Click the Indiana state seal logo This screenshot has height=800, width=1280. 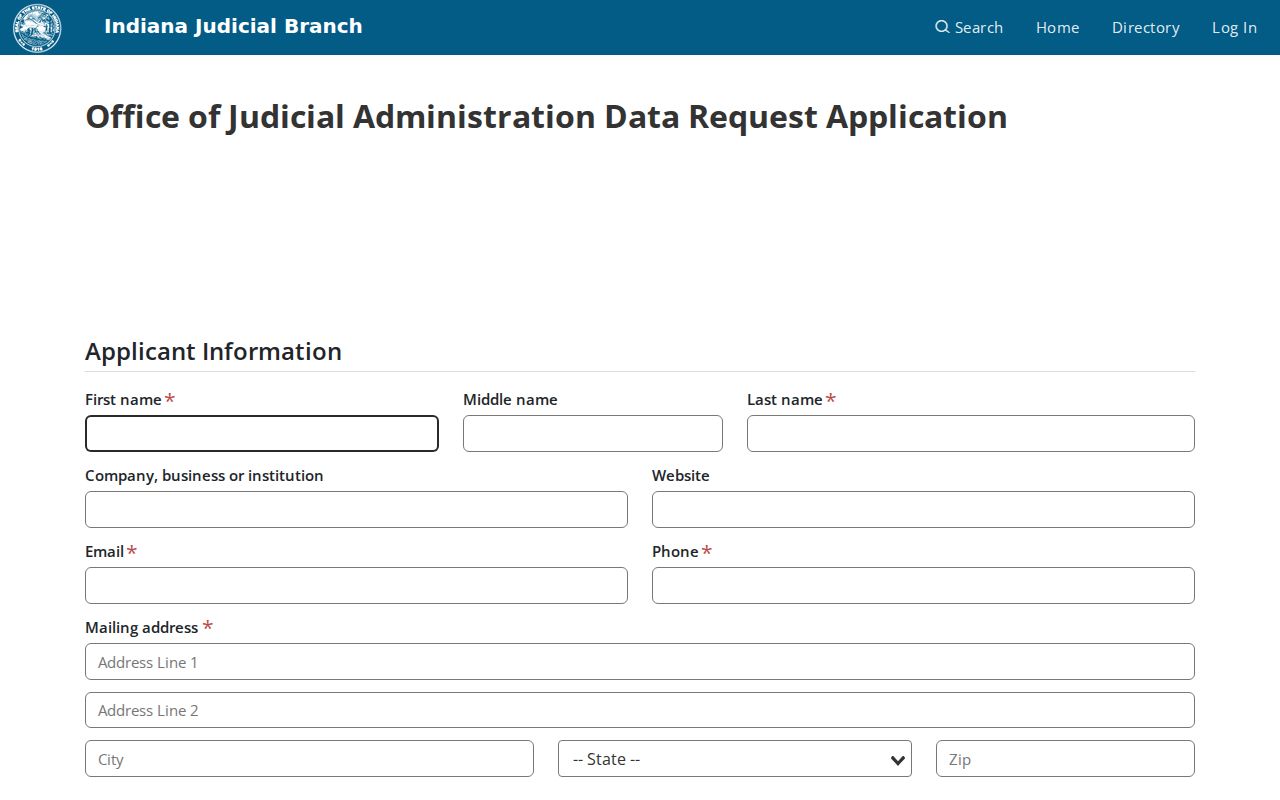(x=37, y=28)
